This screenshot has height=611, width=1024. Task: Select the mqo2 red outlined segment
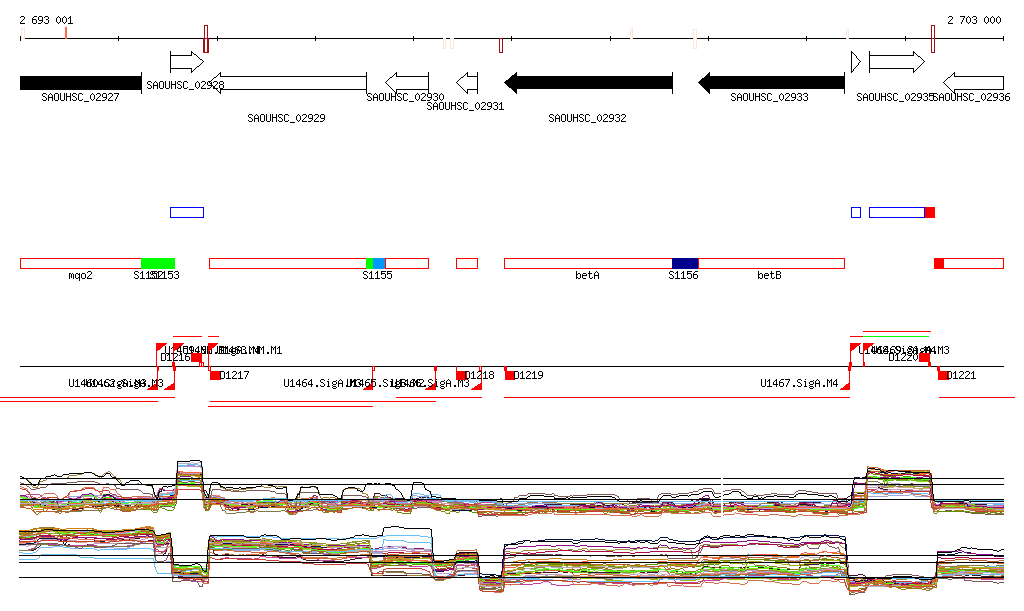[x=81, y=264]
